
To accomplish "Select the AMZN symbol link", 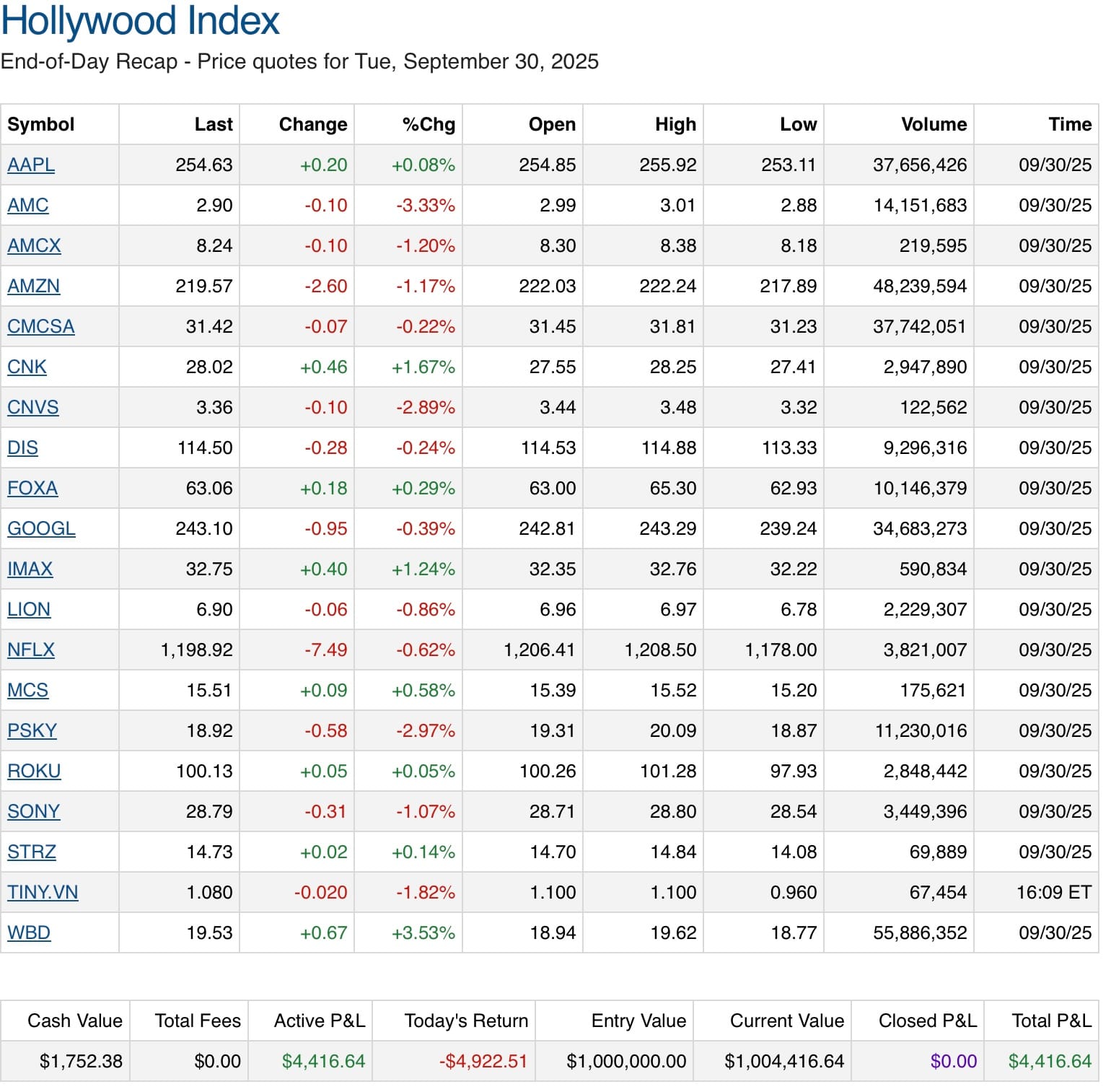I will point(33,287).
